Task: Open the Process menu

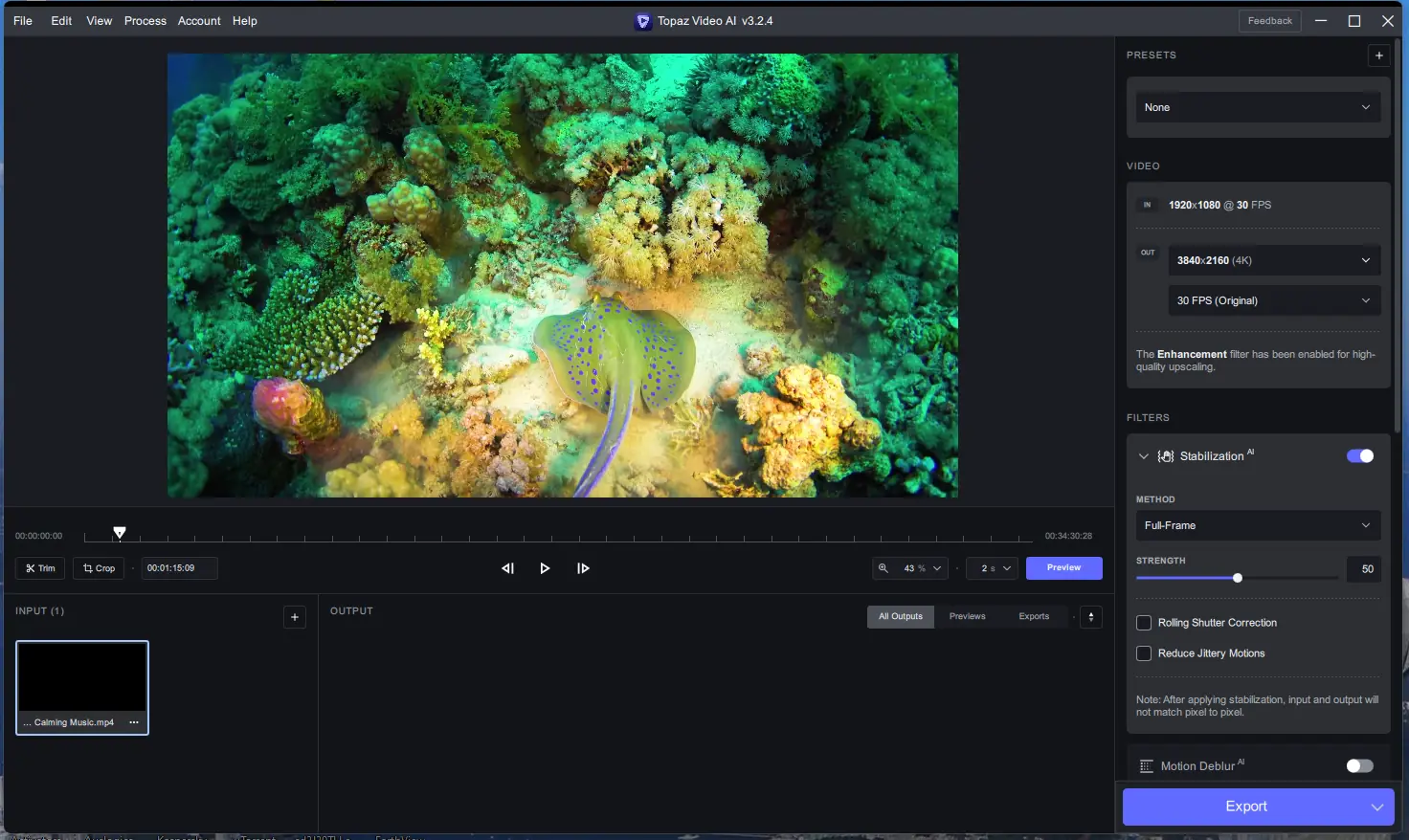Action: tap(145, 21)
